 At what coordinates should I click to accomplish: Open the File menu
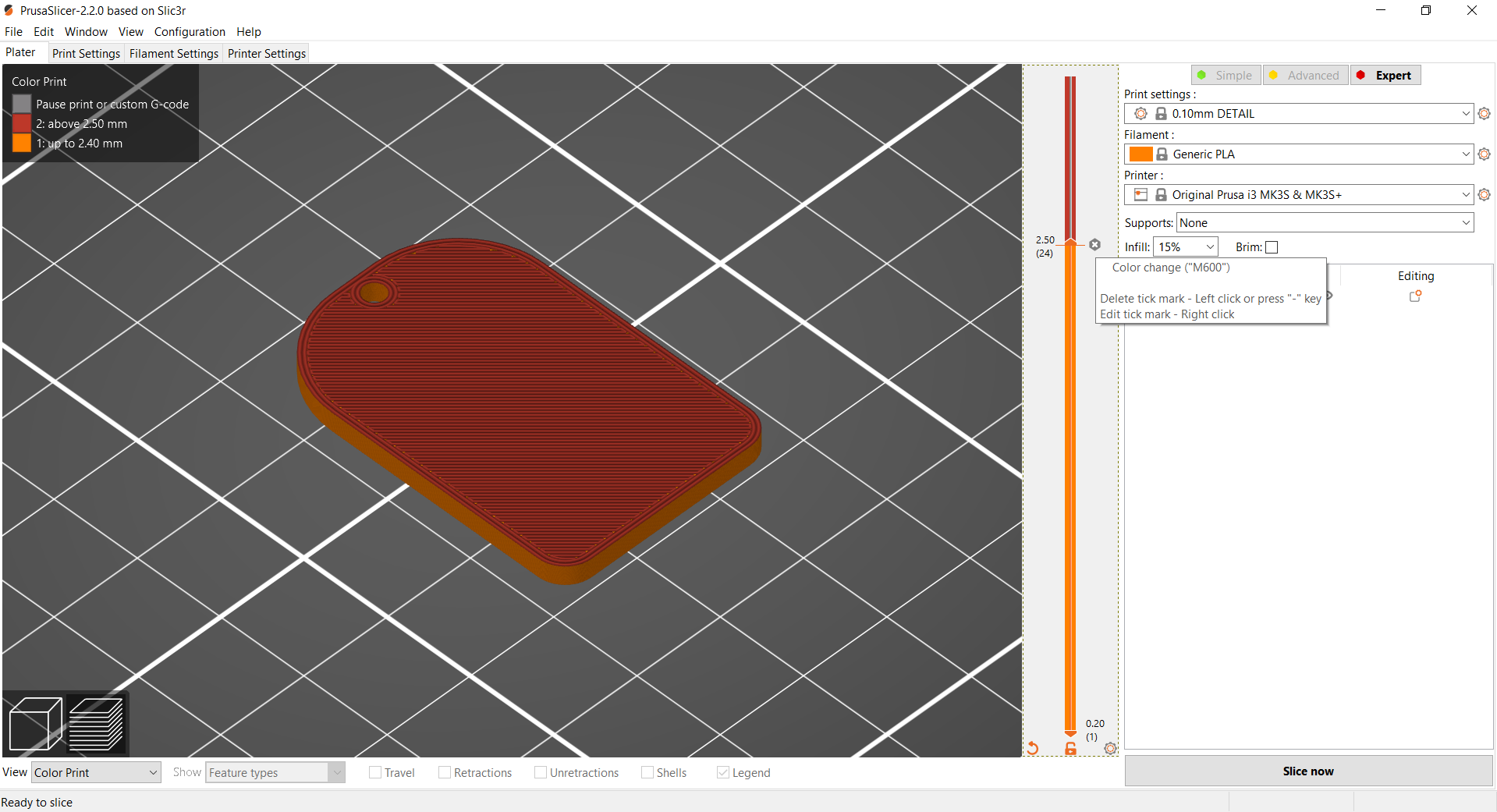tap(13, 32)
